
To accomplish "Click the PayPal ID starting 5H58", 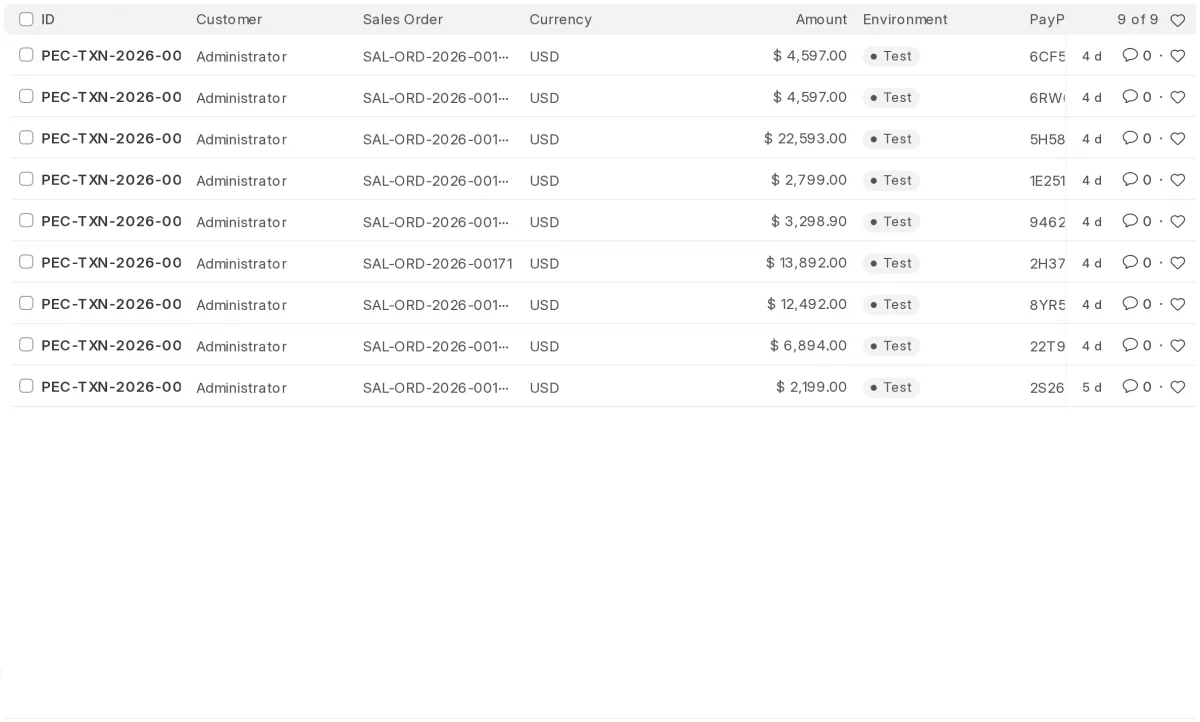I will point(1047,140).
